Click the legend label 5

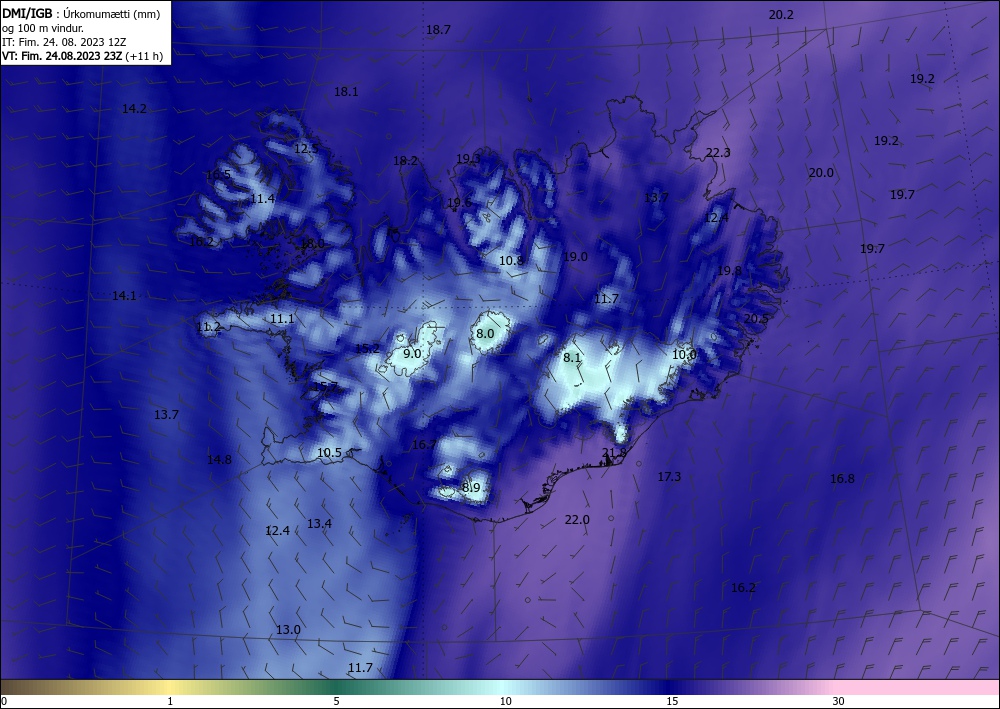tap(336, 702)
